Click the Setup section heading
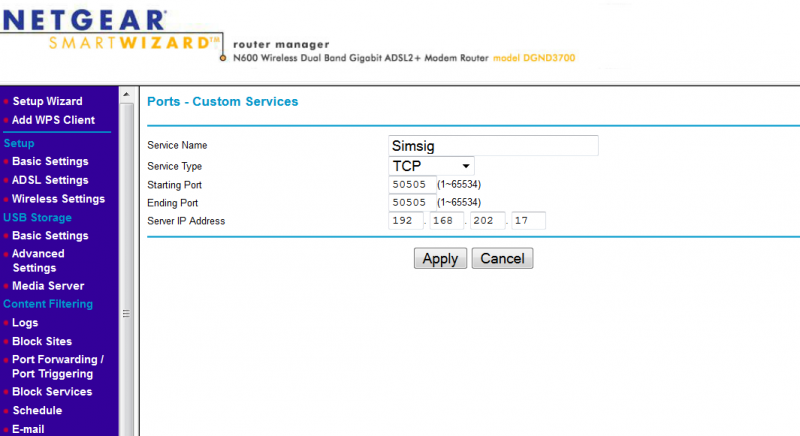This screenshot has height=436, width=800. [x=19, y=143]
